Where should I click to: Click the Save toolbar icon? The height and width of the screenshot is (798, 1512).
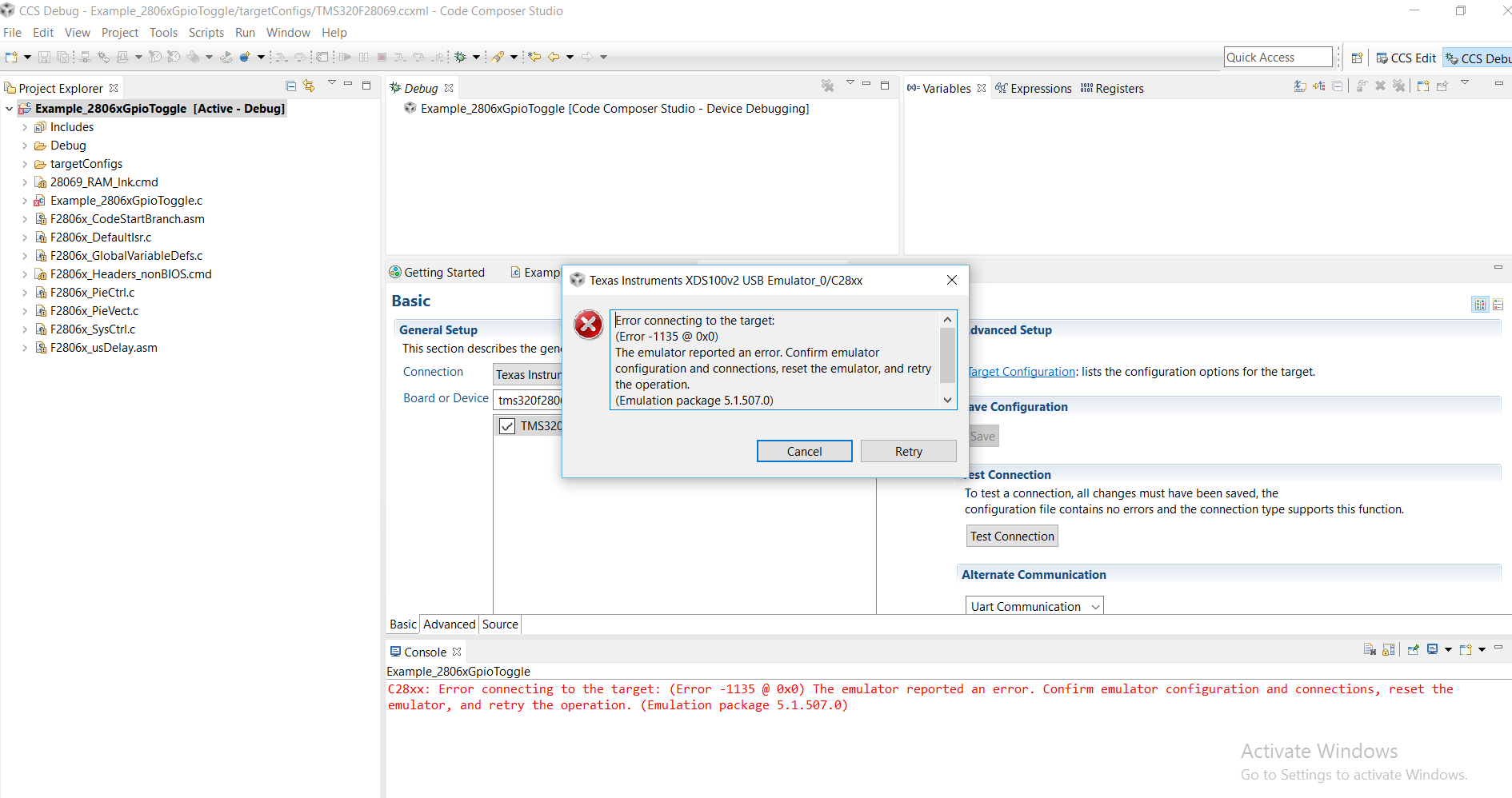click(44, 57)
